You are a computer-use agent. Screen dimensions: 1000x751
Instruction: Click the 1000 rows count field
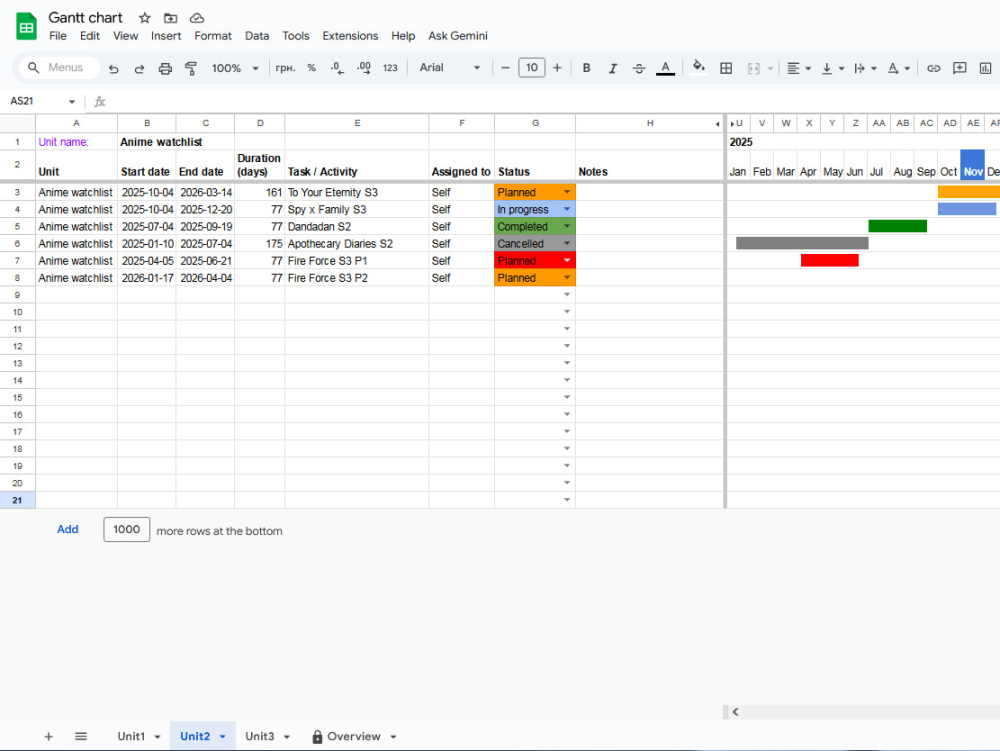tap(127, 529)
